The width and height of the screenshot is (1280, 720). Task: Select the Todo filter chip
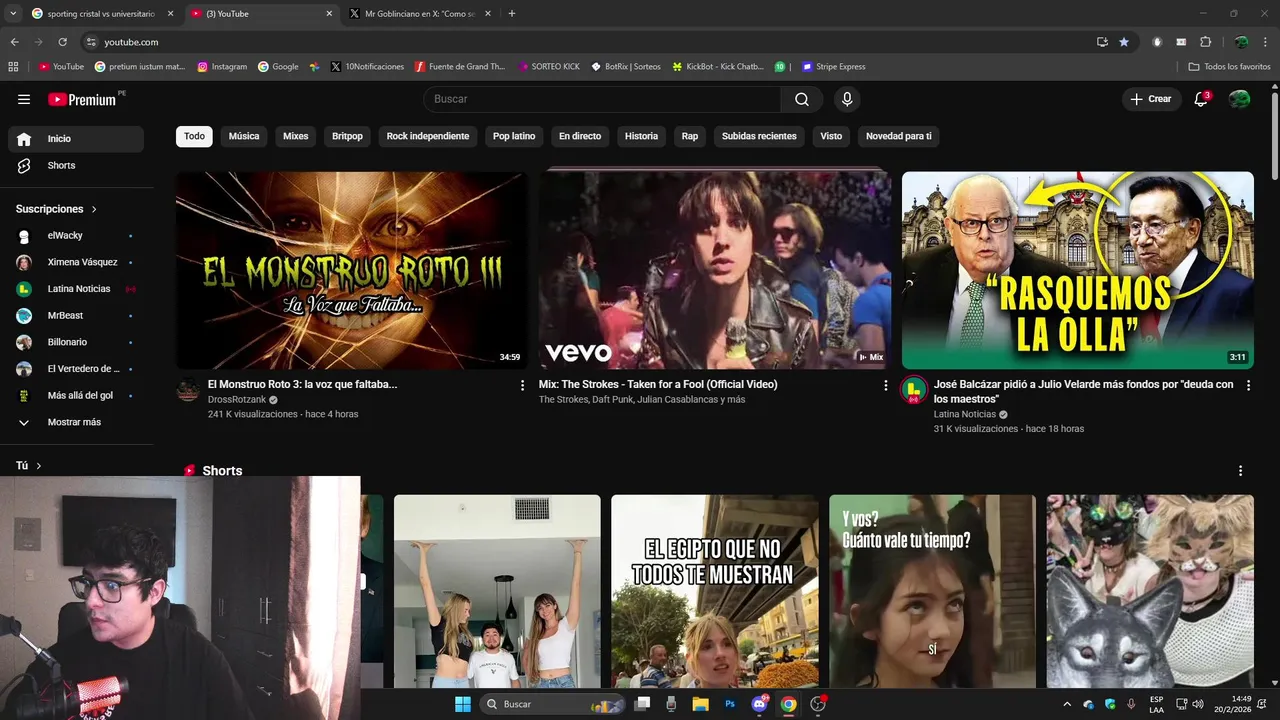194,136
